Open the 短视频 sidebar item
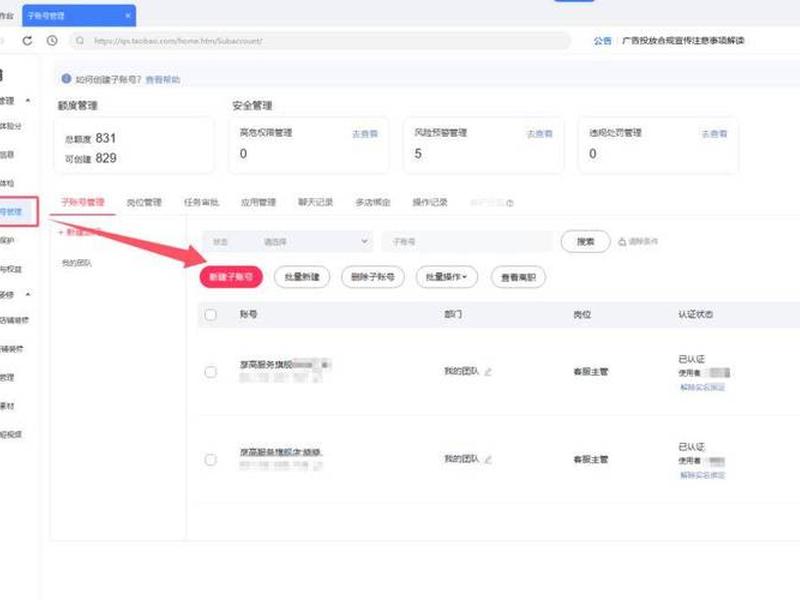 coord(11,435)
